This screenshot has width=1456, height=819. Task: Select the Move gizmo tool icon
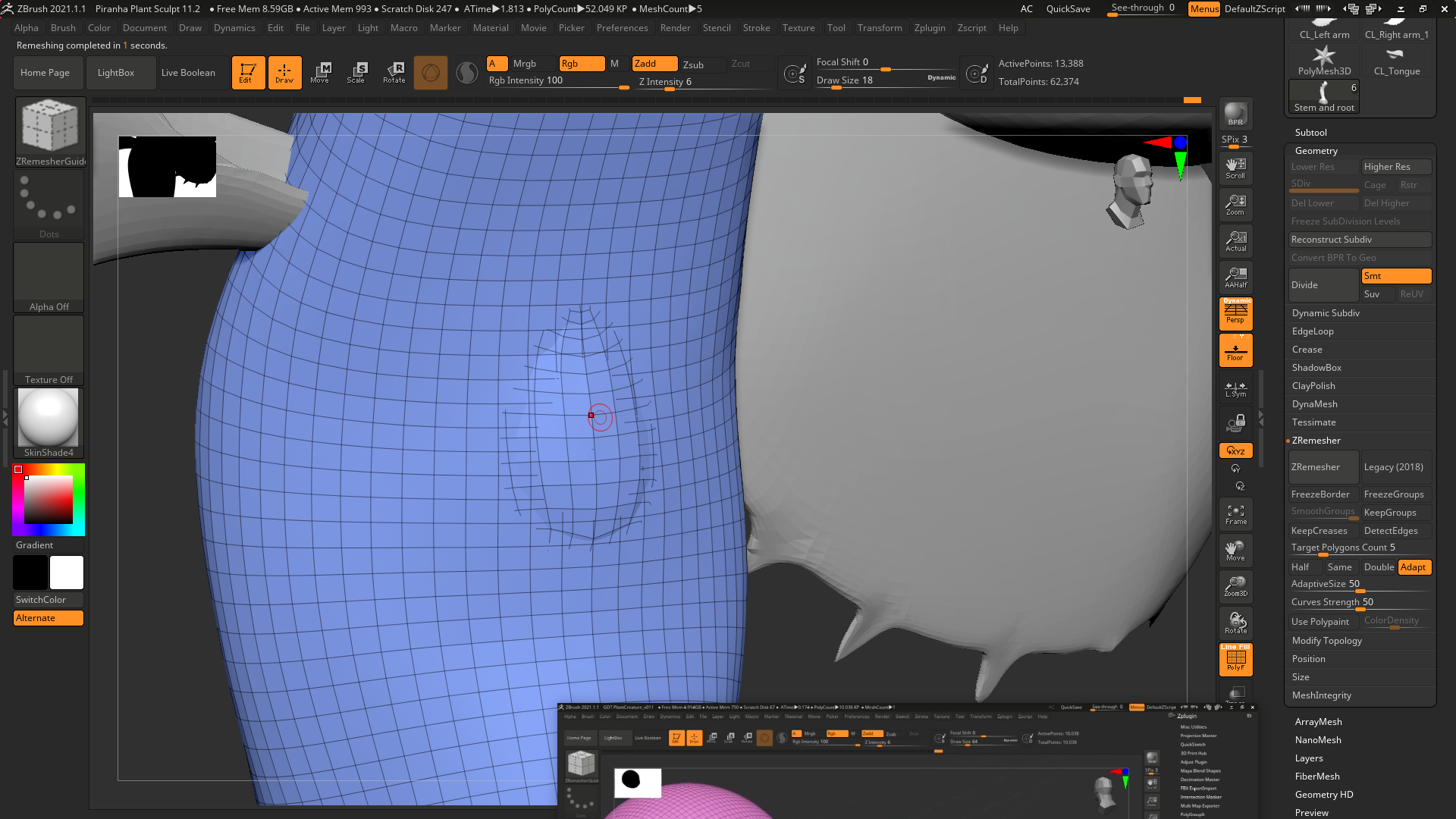point(320,73)
